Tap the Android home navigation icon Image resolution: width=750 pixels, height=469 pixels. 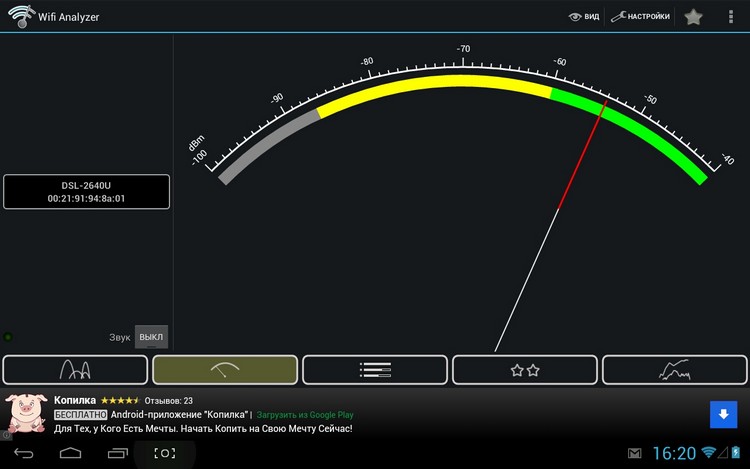[70, 453]
